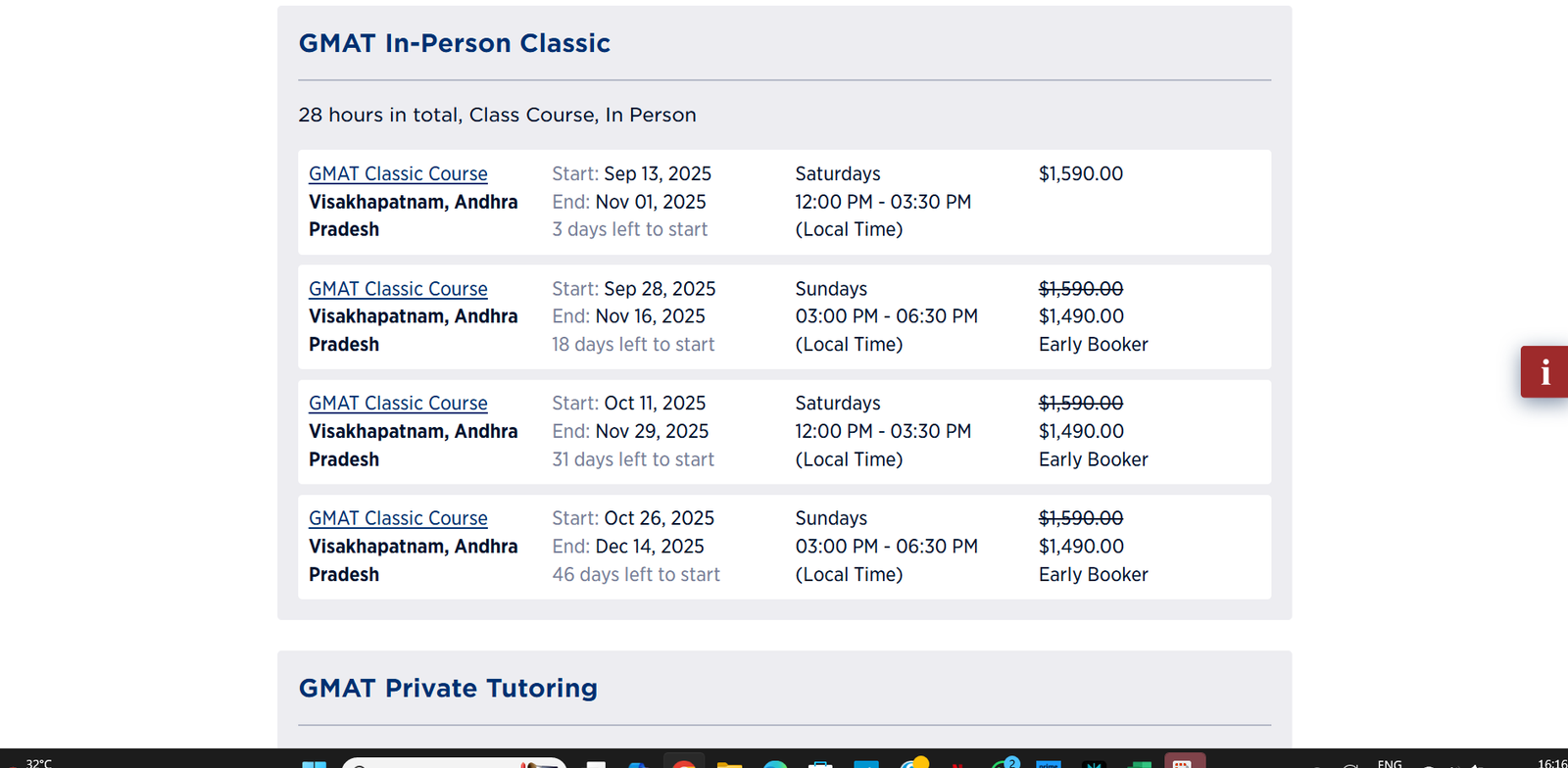Launch Netflix from the taskbar
This screenshot has width=1568, height=768.
click(x=957, y=764)
